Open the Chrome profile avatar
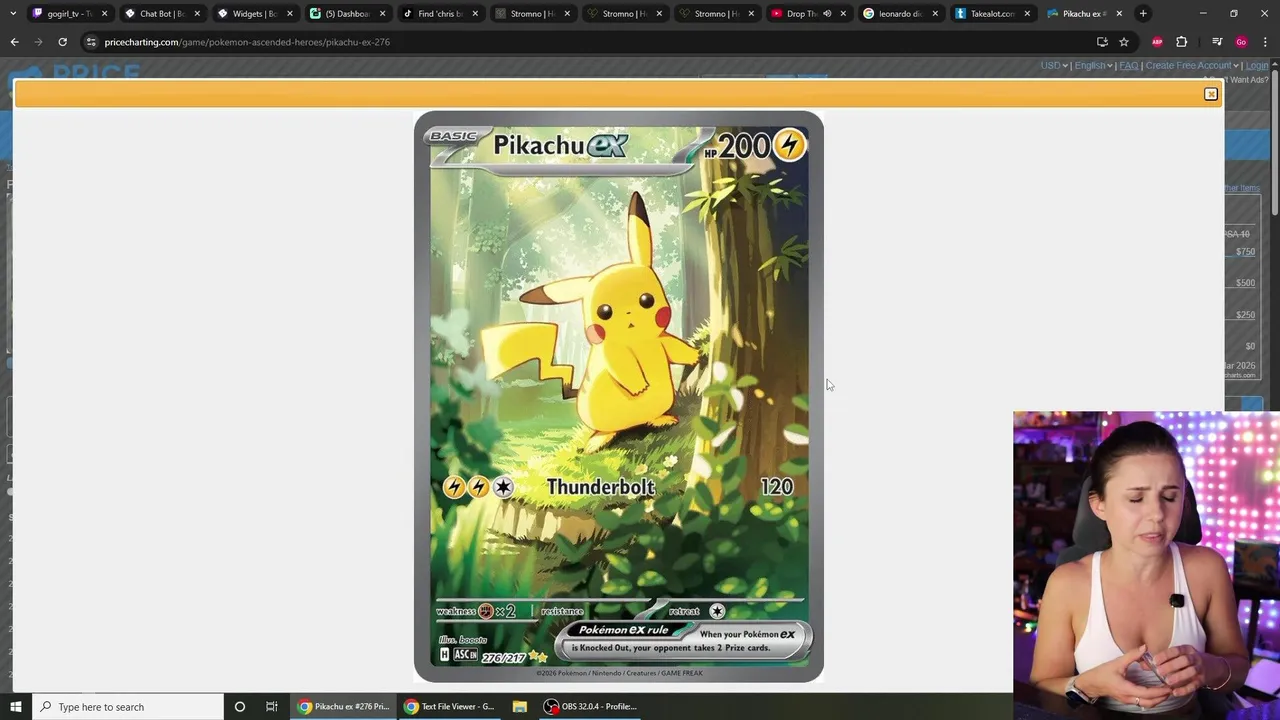Viewport: 1280px width, 720px height. tap(1241, 42)
